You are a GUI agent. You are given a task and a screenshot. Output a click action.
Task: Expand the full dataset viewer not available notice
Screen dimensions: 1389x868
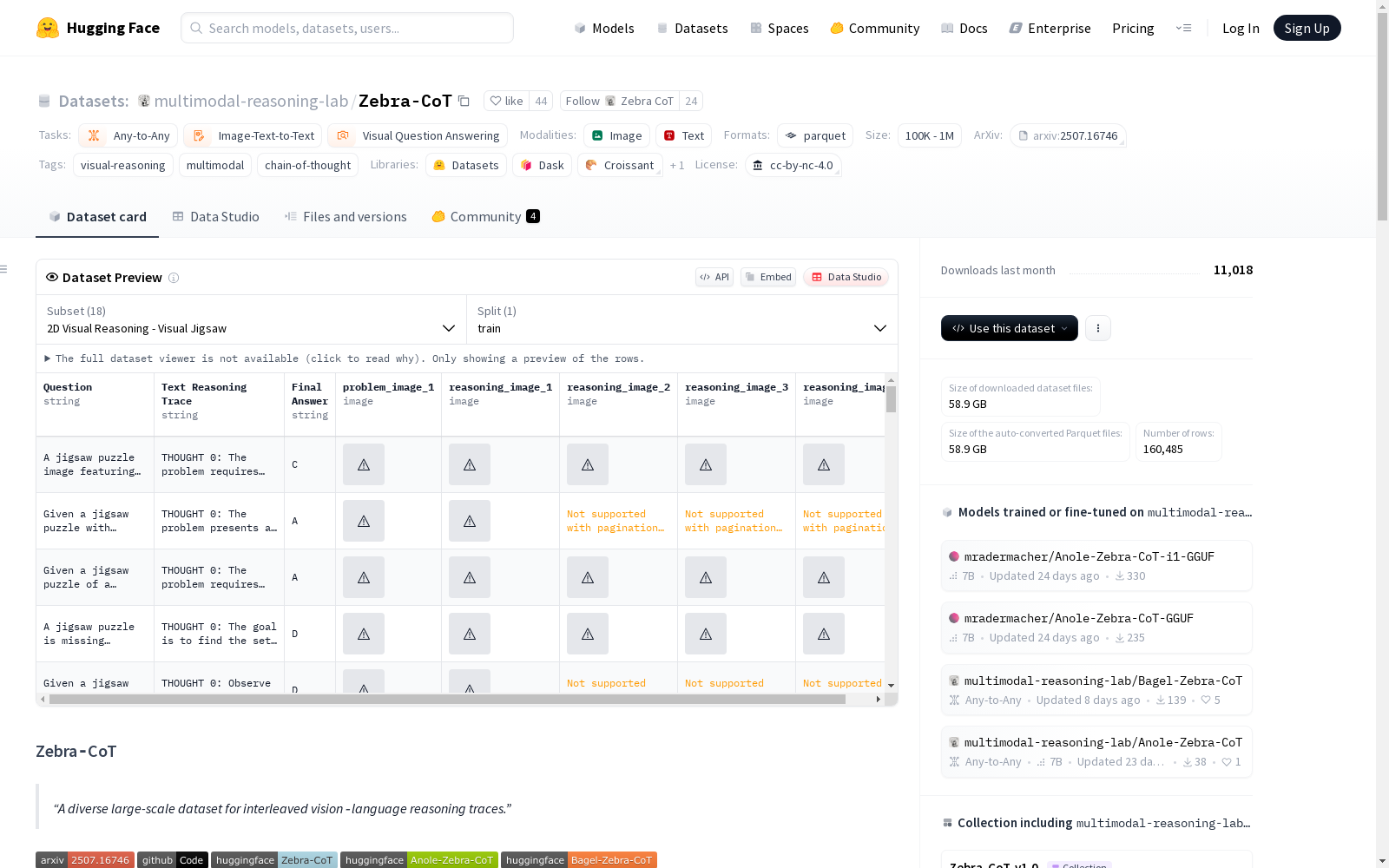[x=344, y=358]
